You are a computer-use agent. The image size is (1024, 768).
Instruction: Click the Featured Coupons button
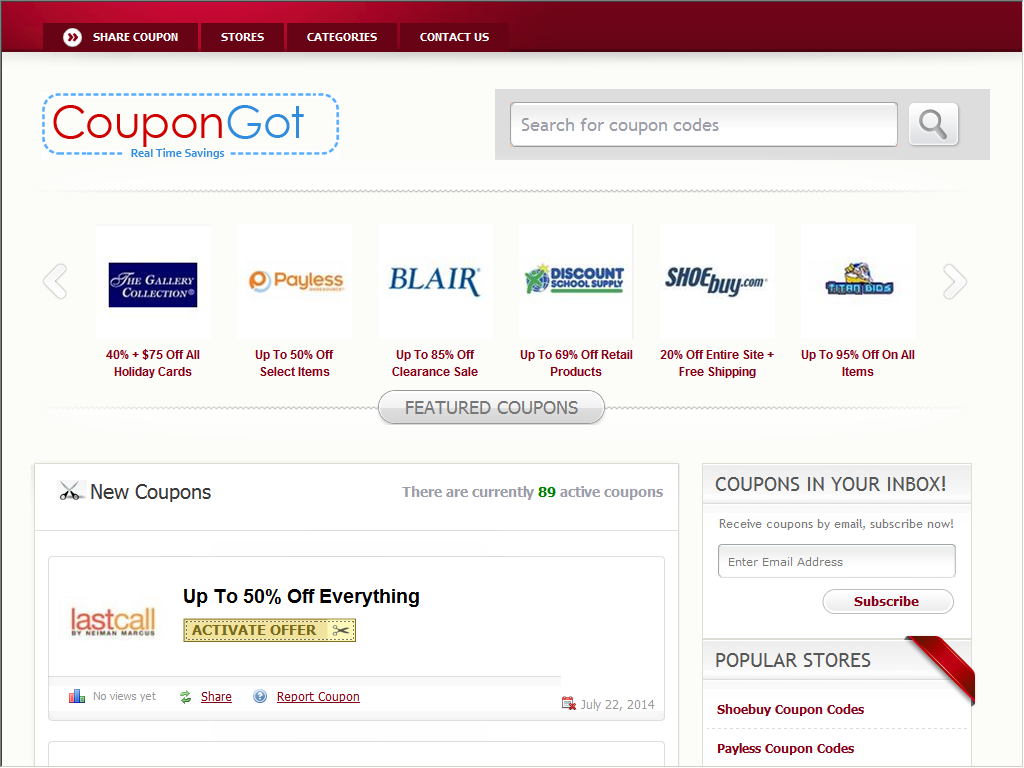(x=491, y=408)
